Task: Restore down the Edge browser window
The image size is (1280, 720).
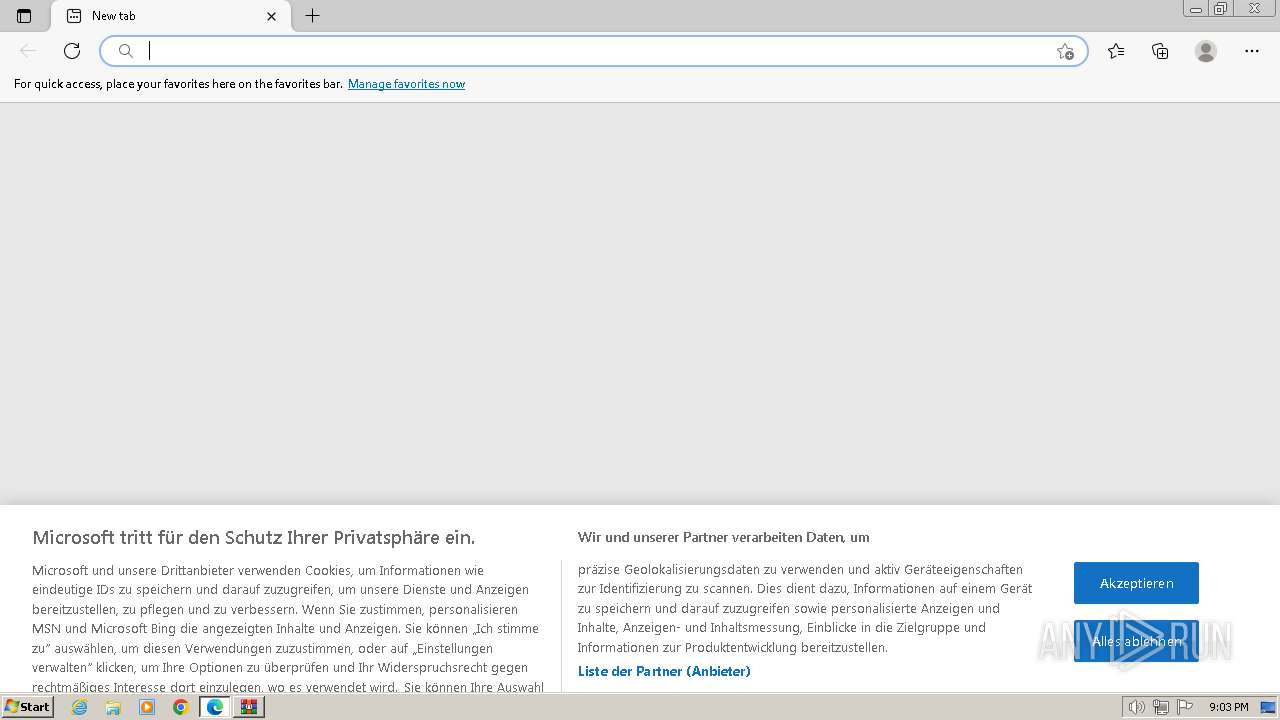Action: point(1221,9)
